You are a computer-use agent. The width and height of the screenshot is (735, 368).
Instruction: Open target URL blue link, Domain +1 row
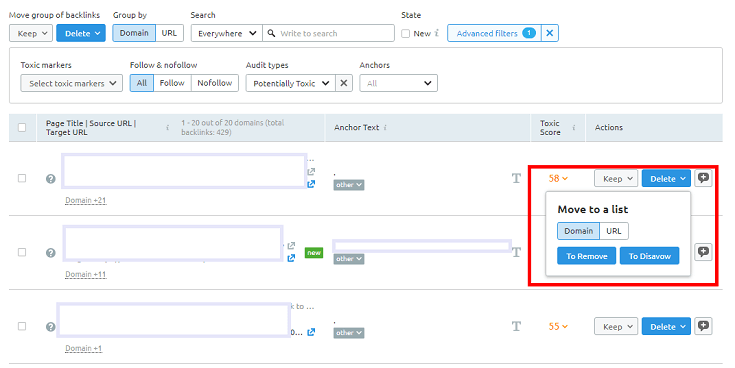pyautogui.click(x=311, y=332)
